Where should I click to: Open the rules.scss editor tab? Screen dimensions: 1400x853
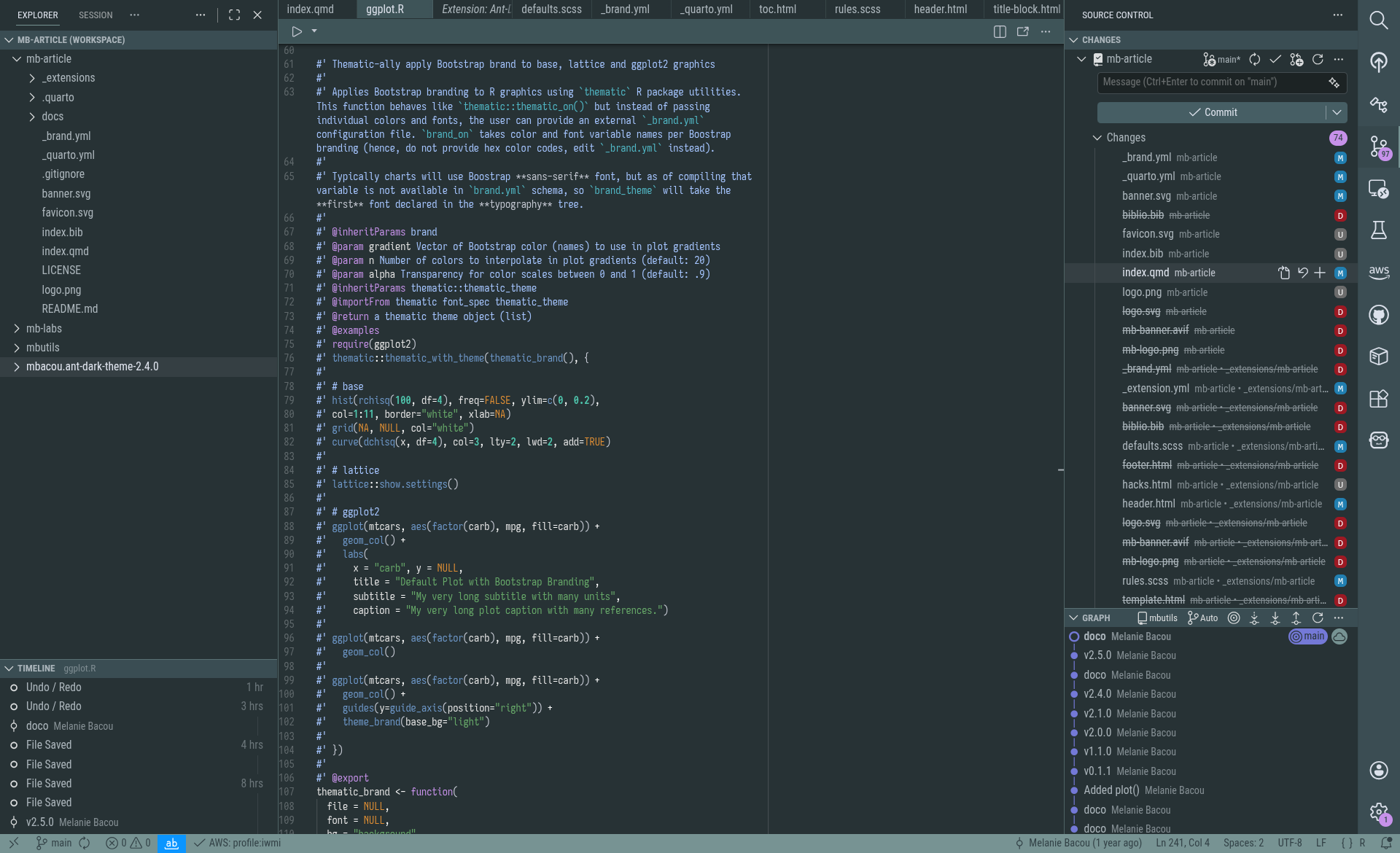[857, 9]
